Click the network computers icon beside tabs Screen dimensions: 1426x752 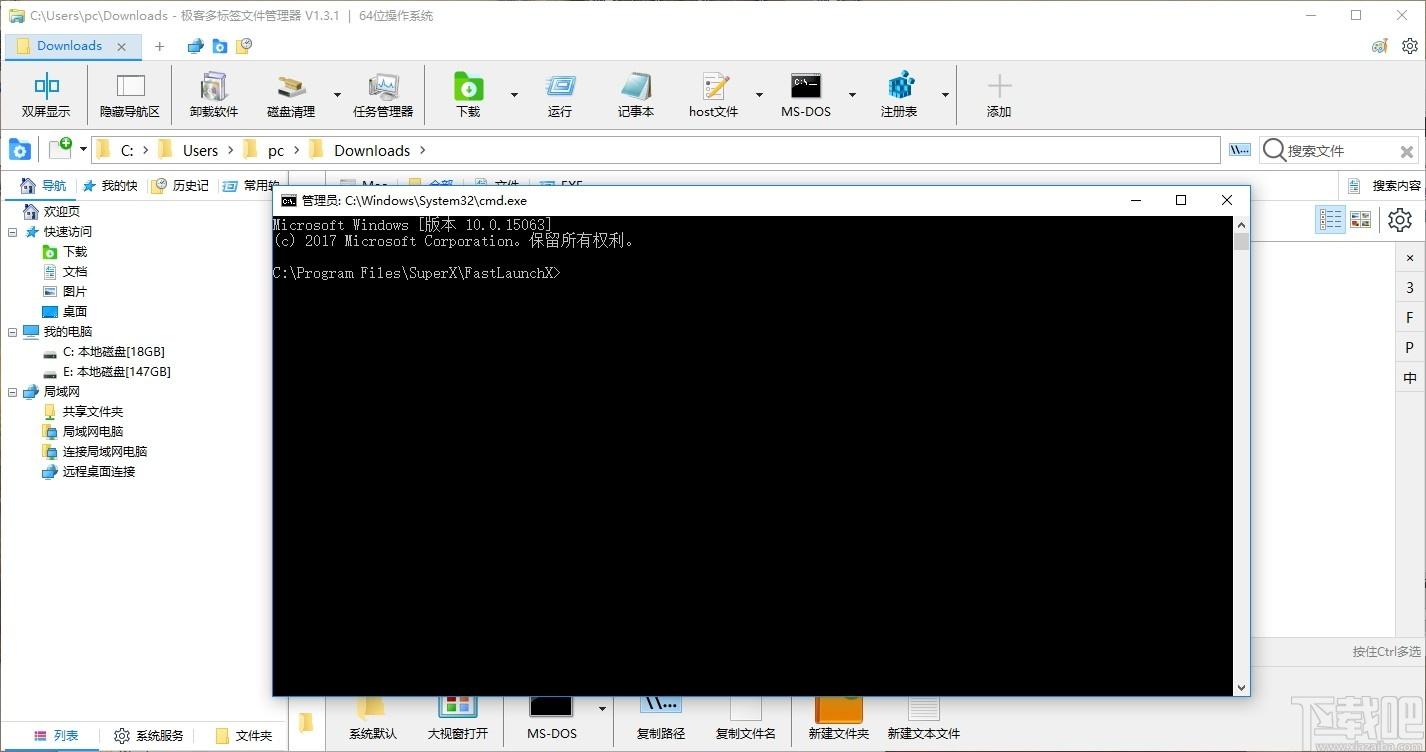(x=196, y=46)
